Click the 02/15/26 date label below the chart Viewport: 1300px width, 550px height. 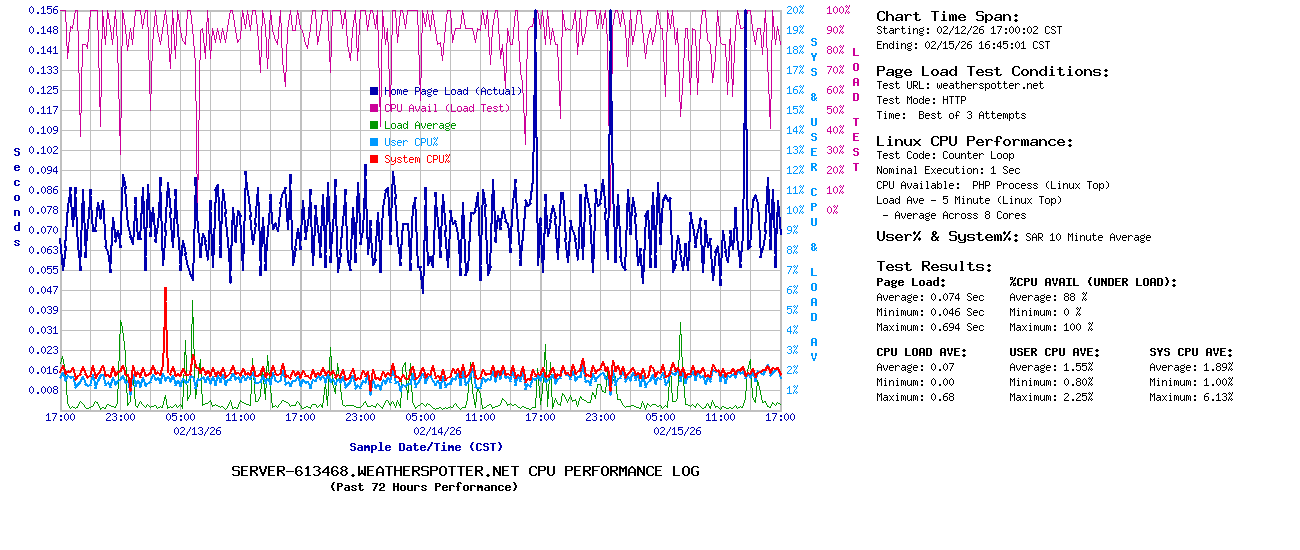[677, 431]
